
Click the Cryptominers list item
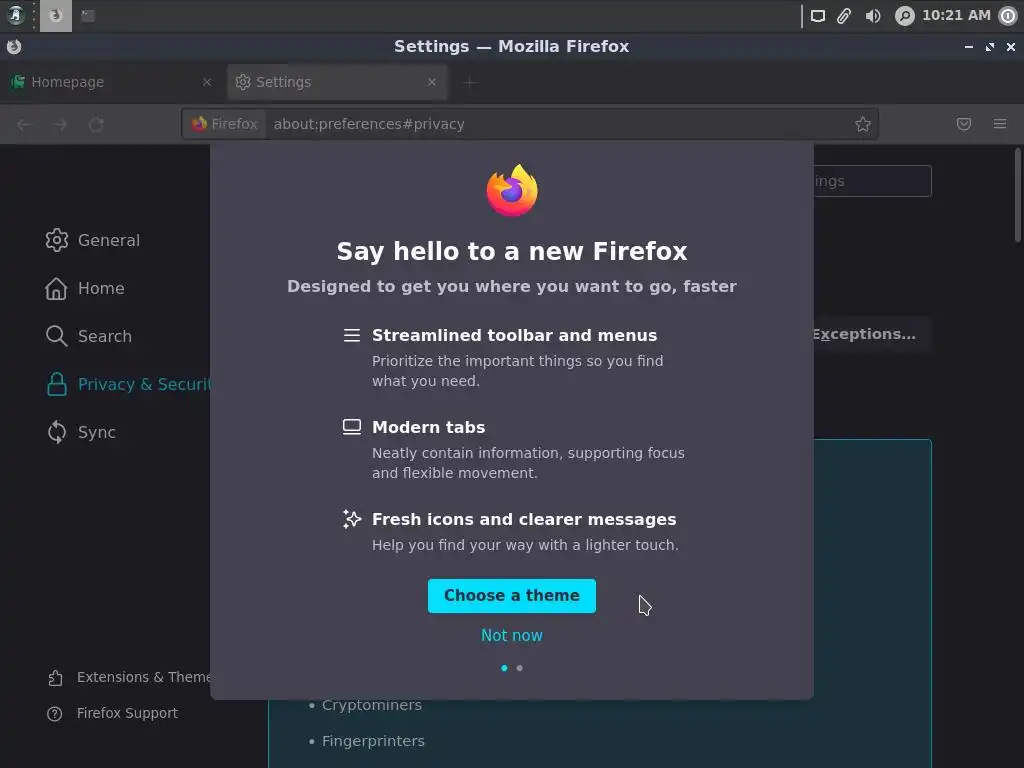pyautogui.click(x=372, y=705)
